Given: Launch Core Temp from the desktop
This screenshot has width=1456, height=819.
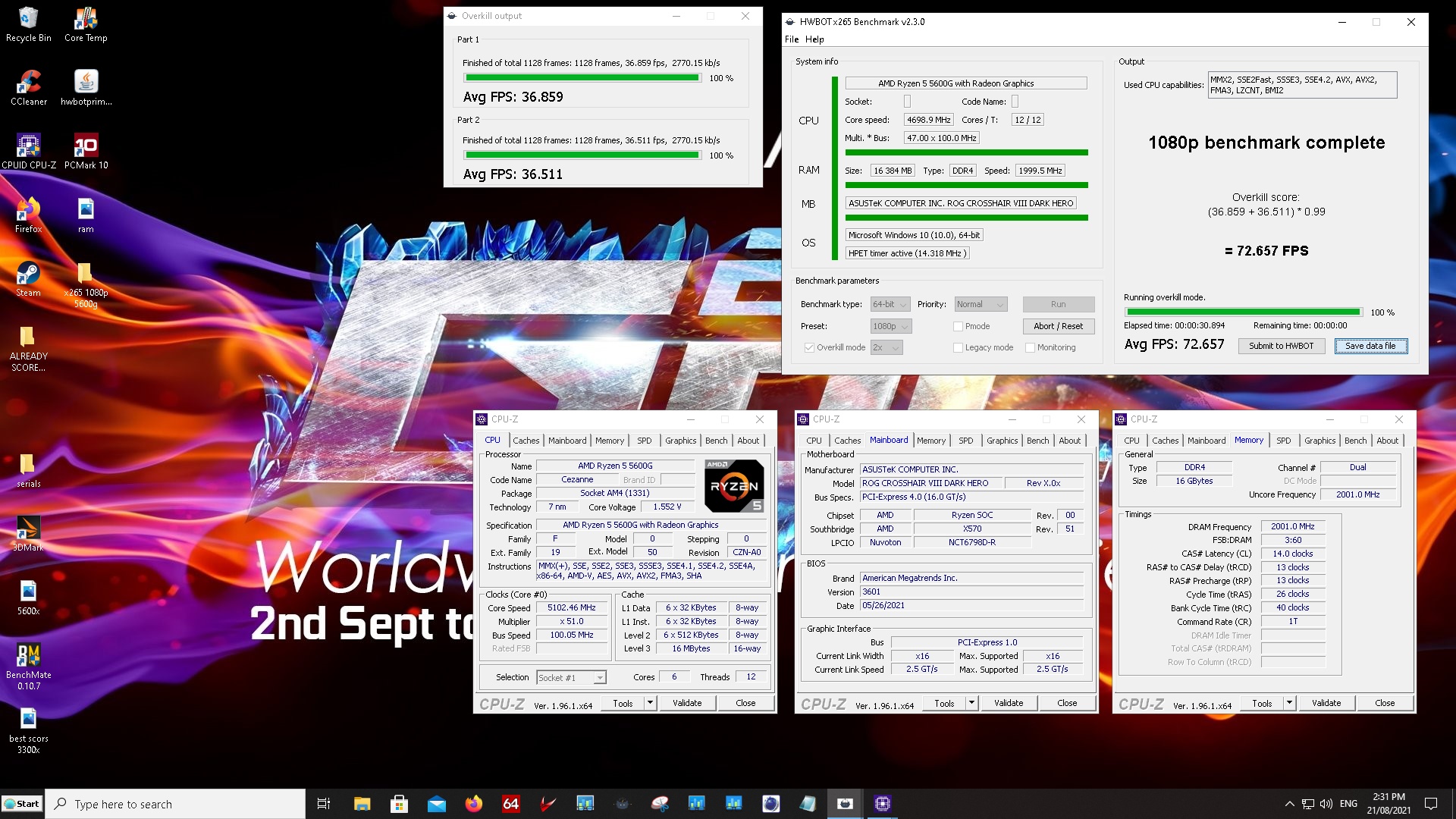Looking at the screenshot, I should point(86,24).
